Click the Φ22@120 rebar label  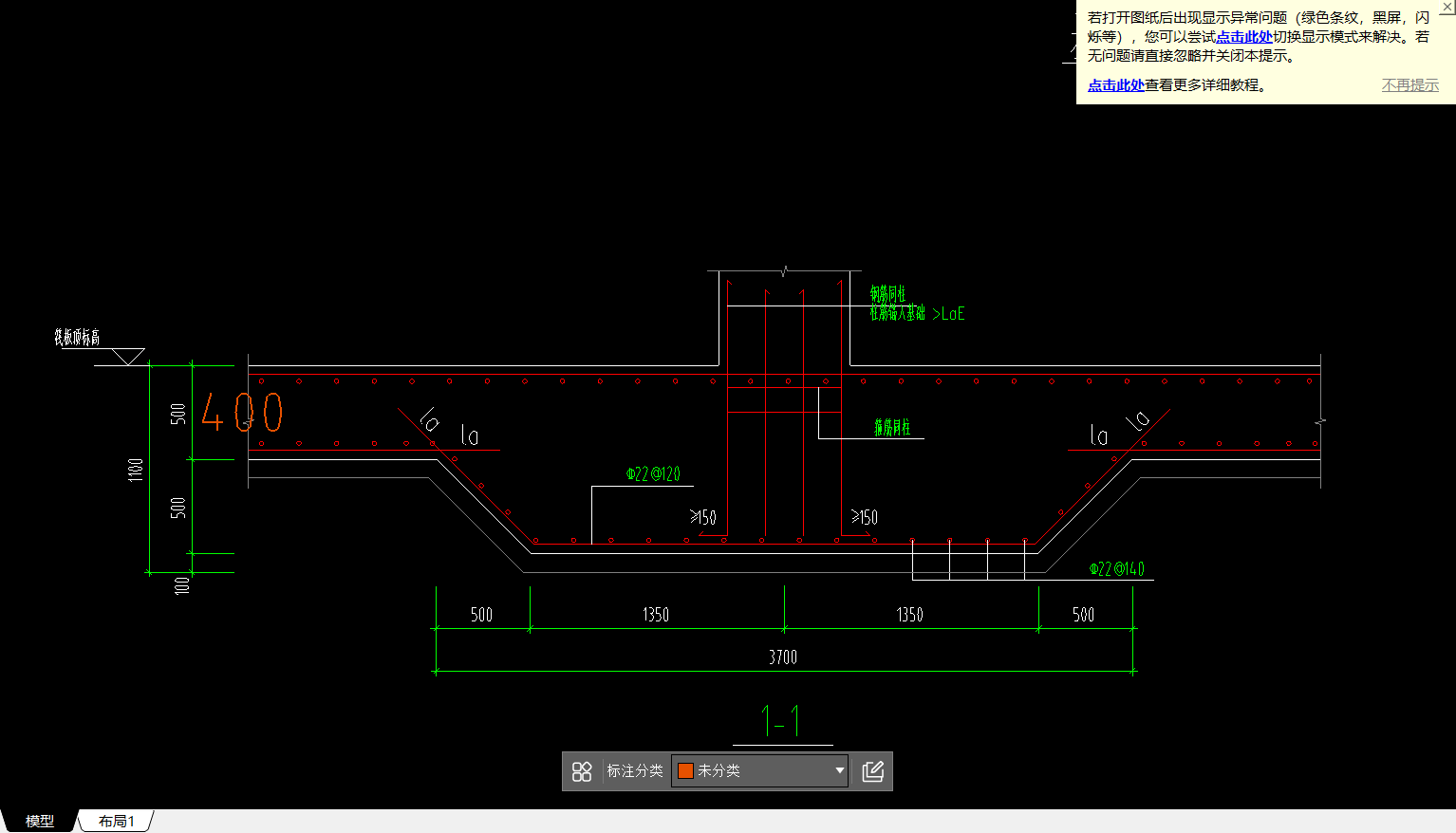(653, 473)
